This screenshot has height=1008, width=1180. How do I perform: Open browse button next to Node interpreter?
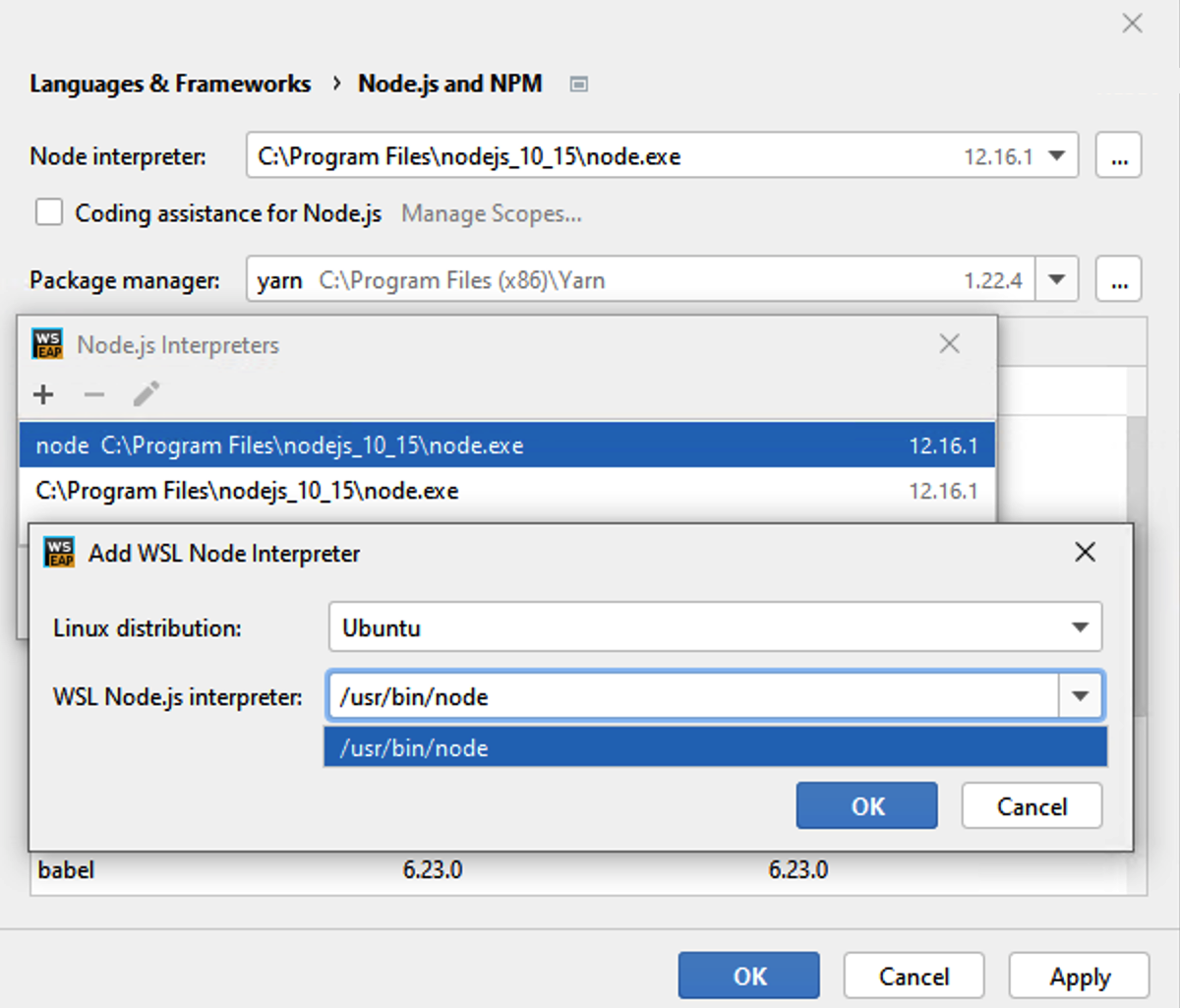(1119, 156)
